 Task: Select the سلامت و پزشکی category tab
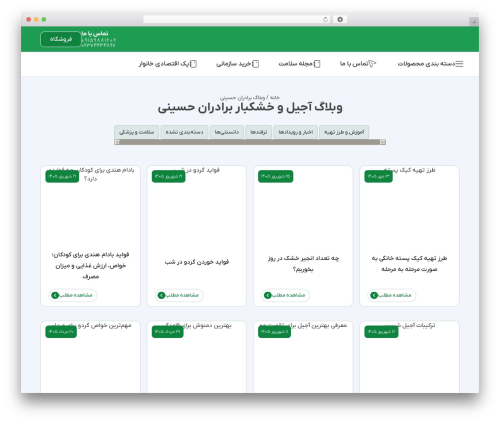[x=137, y=132]
